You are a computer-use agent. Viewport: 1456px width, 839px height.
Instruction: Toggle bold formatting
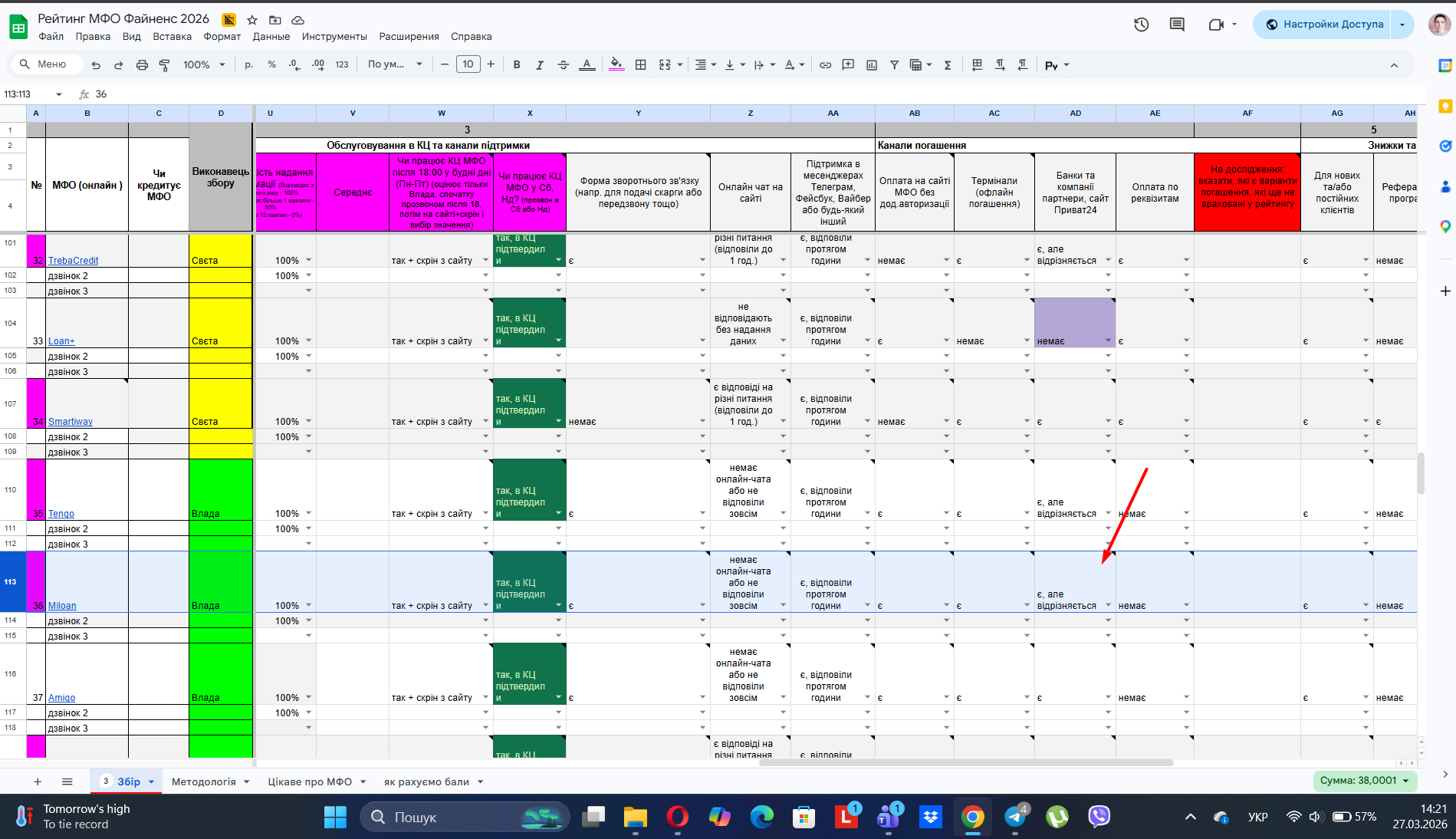point(517,65)
